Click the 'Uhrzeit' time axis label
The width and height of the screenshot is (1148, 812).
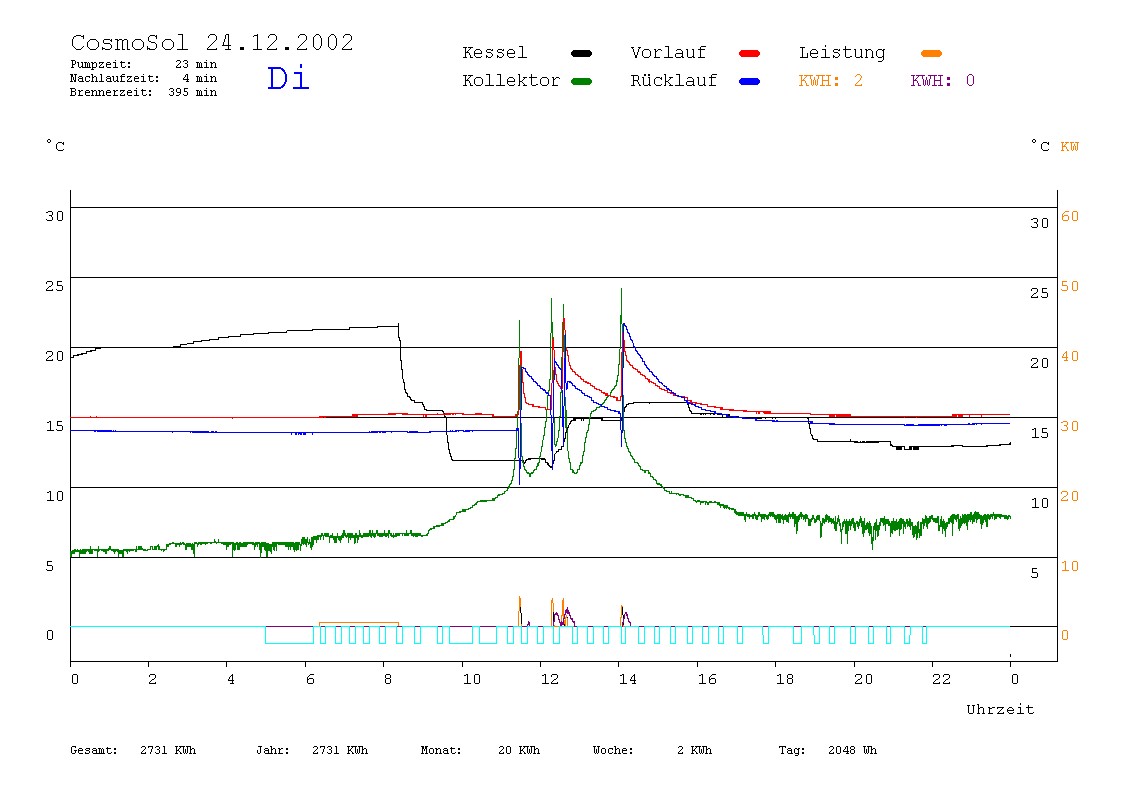click(x=1000, y=709)
